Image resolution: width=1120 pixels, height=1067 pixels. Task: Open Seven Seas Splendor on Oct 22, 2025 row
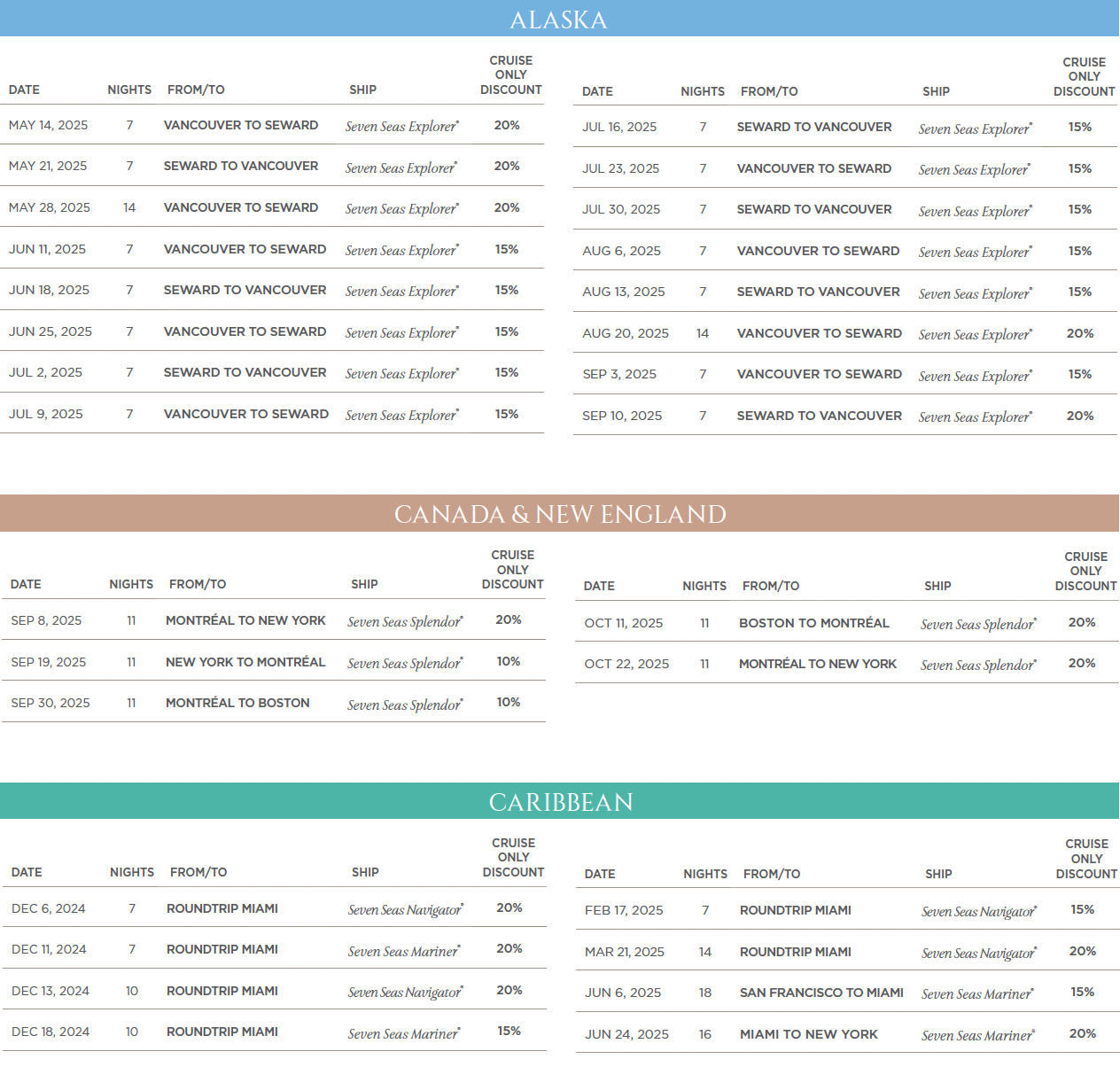(x=977, y=665)
